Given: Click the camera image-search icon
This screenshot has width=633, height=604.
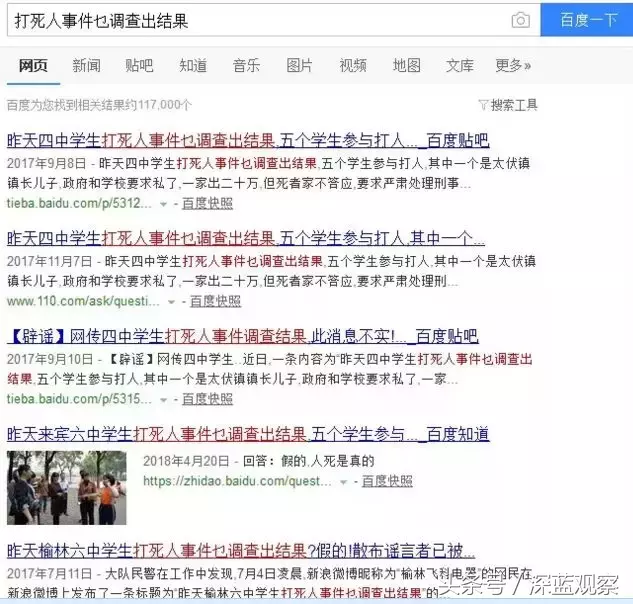Looking at the screenshot, I should pos(520,20).
